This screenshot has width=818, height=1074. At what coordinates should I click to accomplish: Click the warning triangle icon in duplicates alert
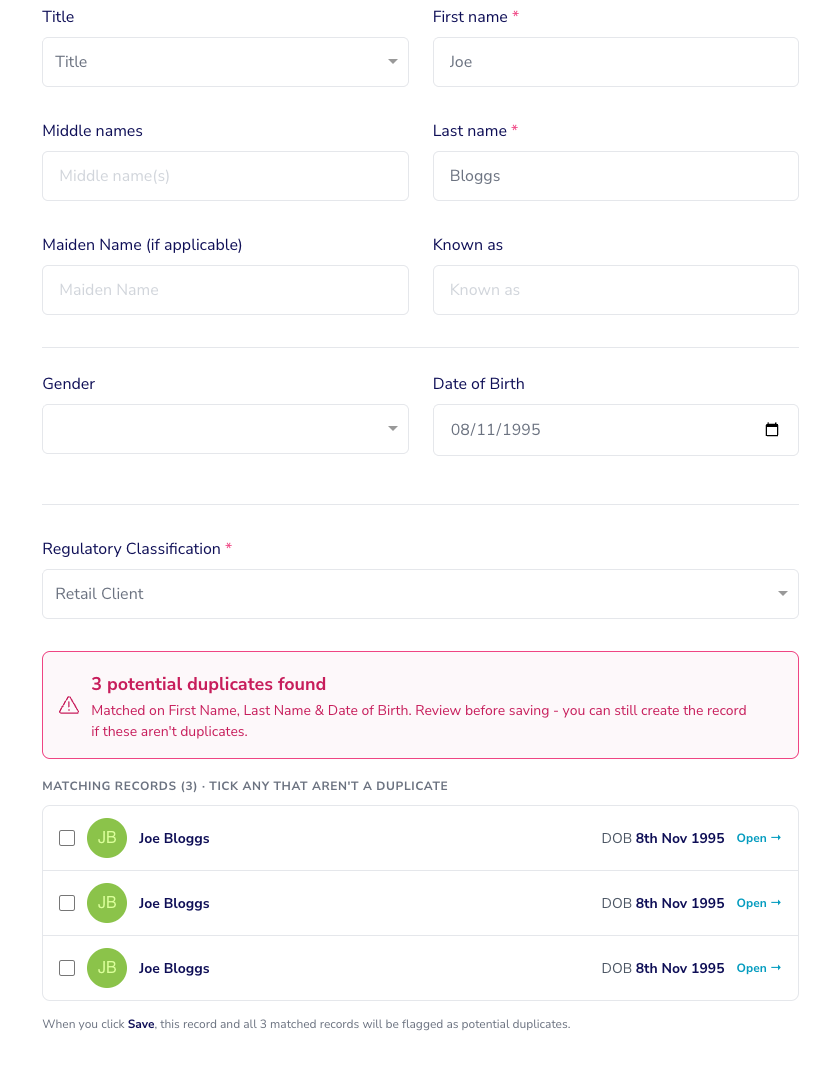coord(69,705)
